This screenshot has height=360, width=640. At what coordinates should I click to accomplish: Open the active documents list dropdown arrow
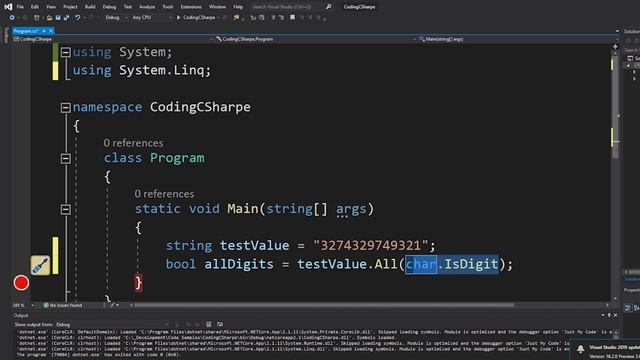pos(617,31)
